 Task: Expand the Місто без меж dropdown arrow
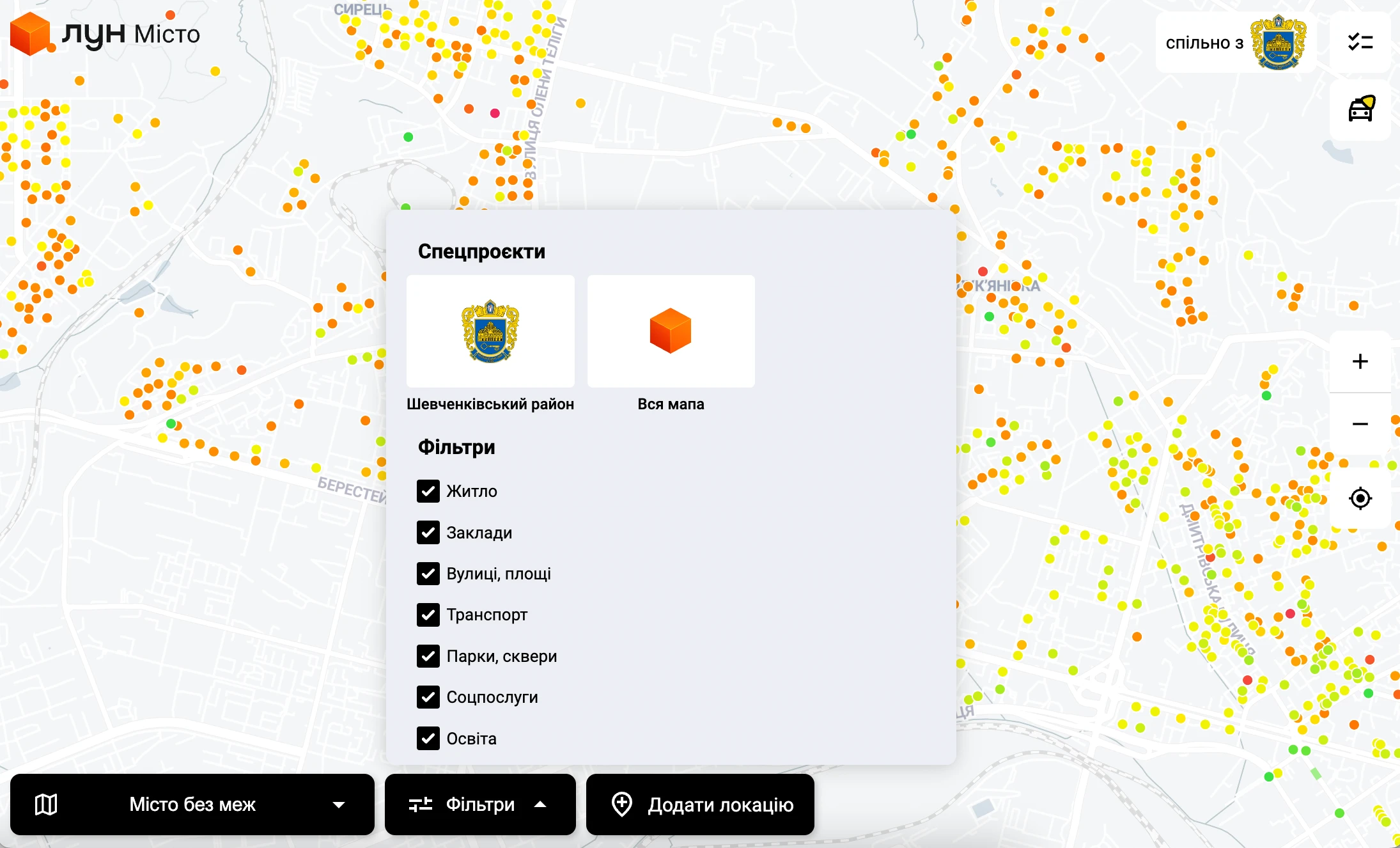tap(339, 805)
